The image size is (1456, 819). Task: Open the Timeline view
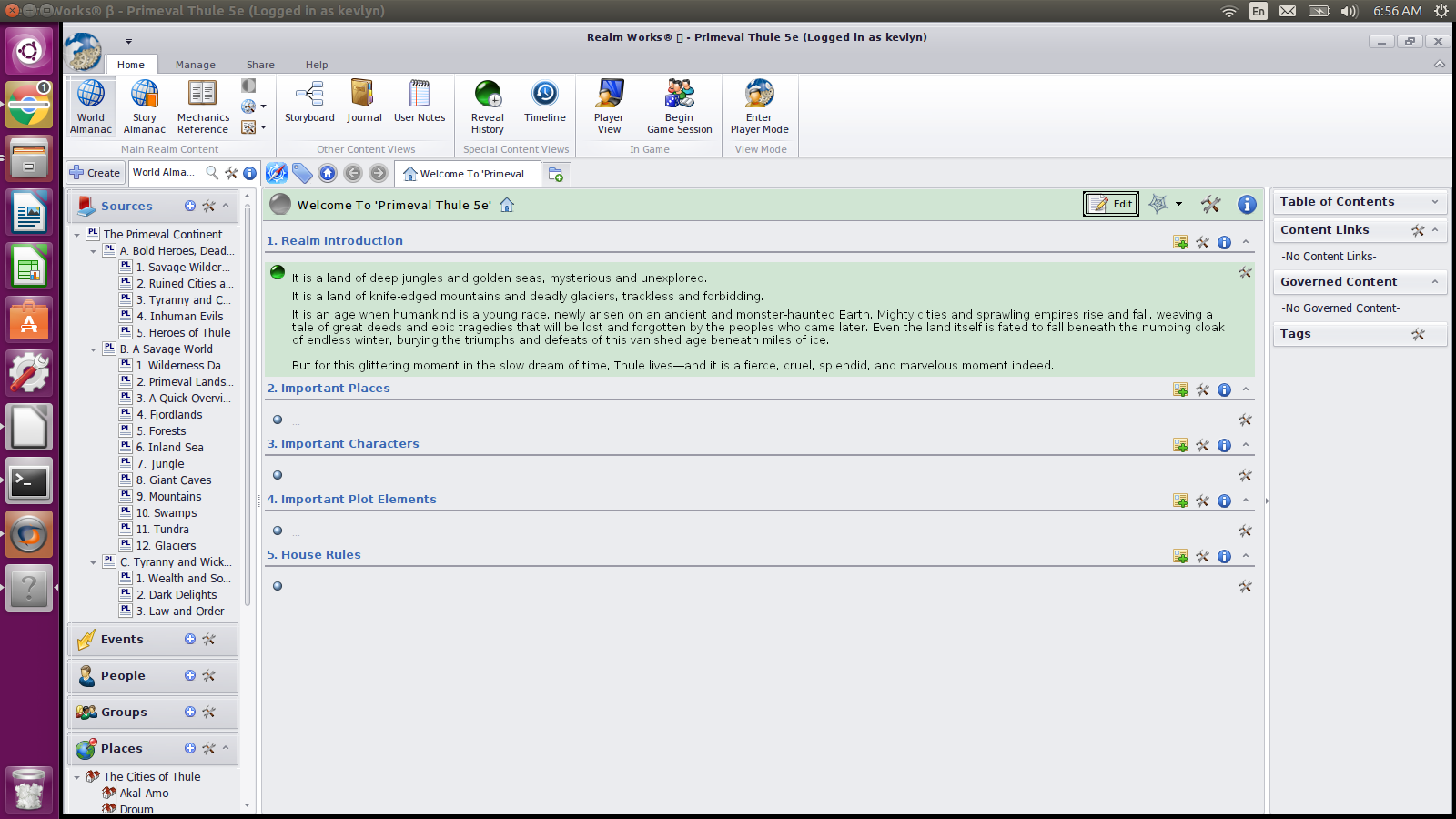point(545,101)
